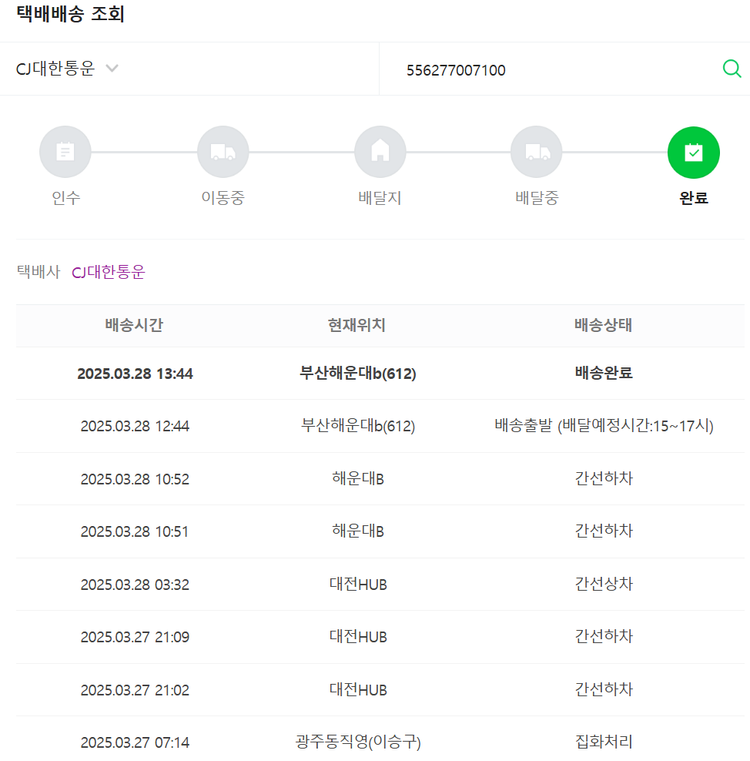Click the 이동중 truck step icon
This screenshot has width=750, height=761.
click(x=222, y=152)
